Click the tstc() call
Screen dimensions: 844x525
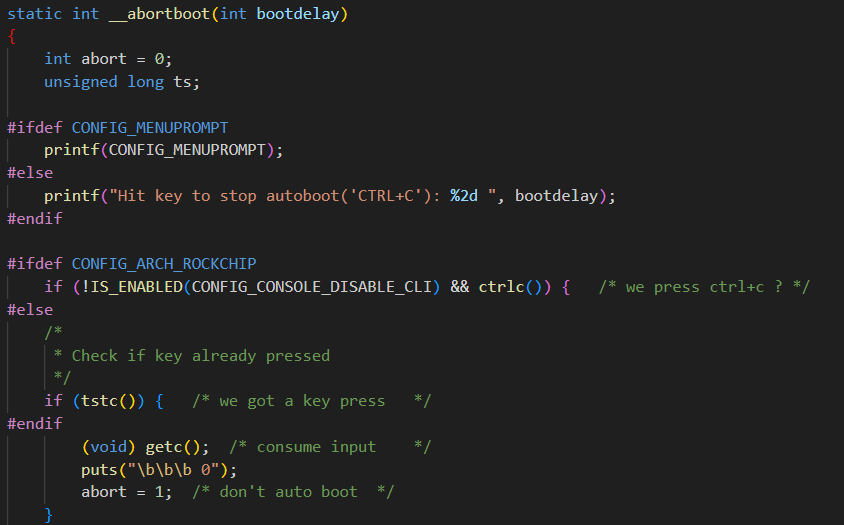pyautogui.click(x=108, y=401)
